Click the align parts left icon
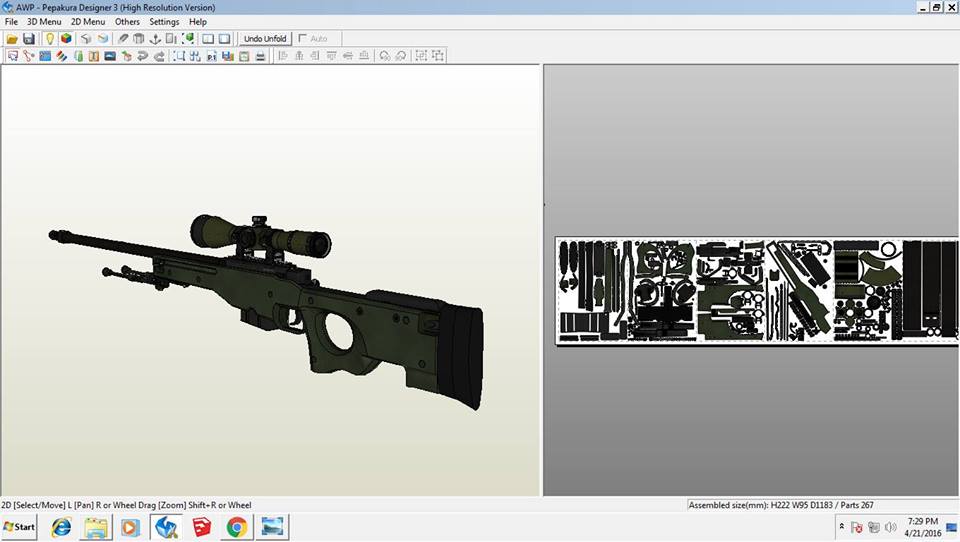 tap(283, 56)
